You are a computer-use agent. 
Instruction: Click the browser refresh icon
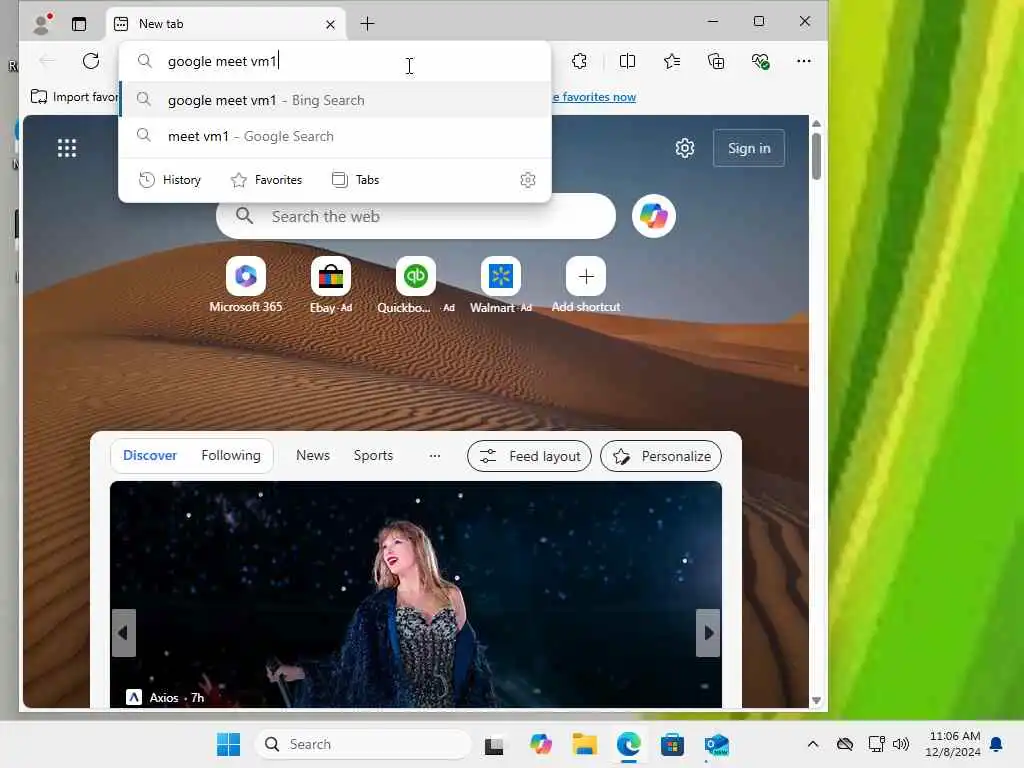91,61
